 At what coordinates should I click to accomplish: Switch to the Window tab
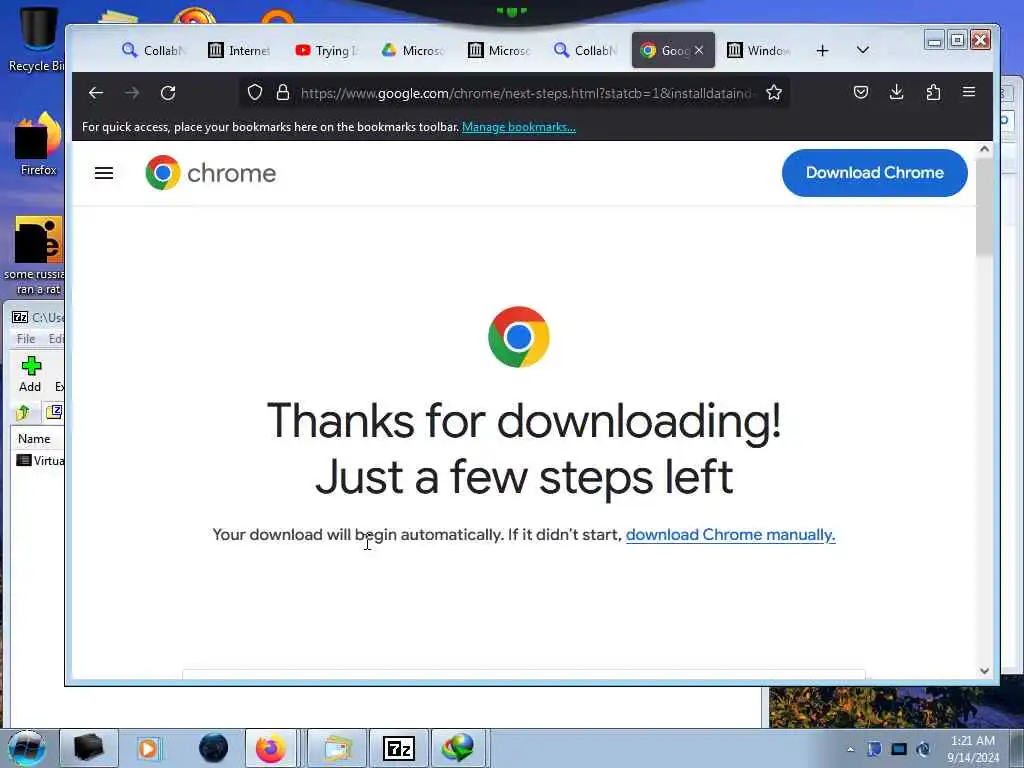coord(759,50)
